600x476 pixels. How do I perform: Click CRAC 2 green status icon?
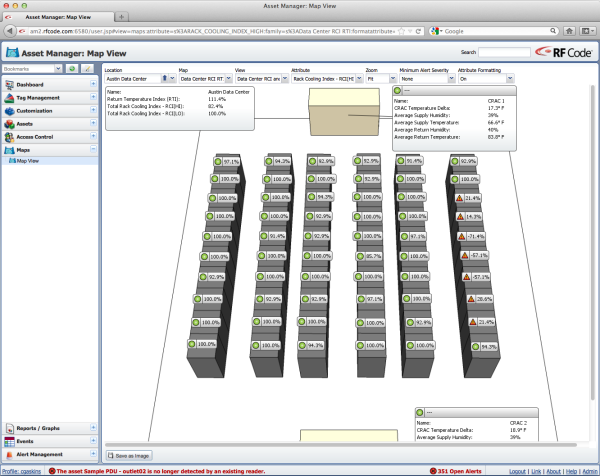420,412
